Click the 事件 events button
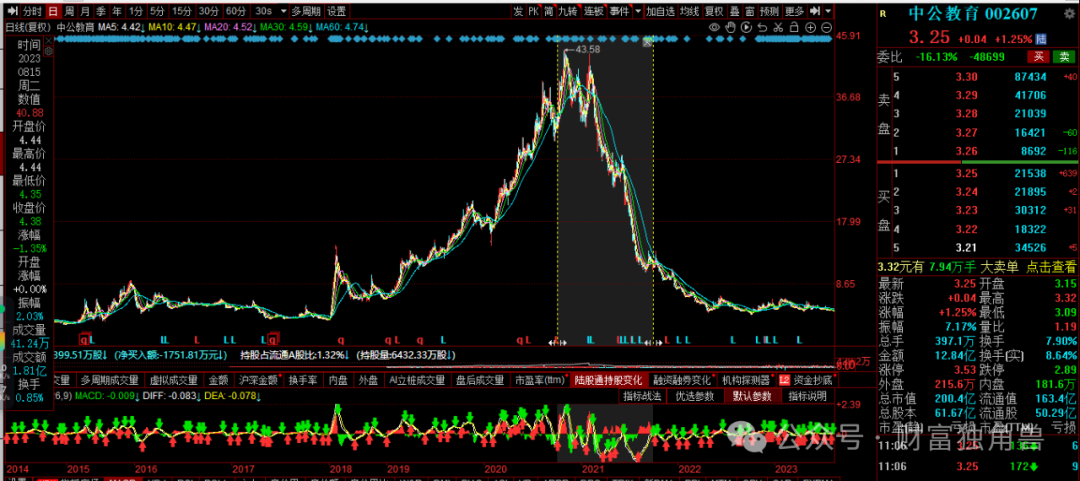Screen dimensions: 1080x481 tap(620, 11)
